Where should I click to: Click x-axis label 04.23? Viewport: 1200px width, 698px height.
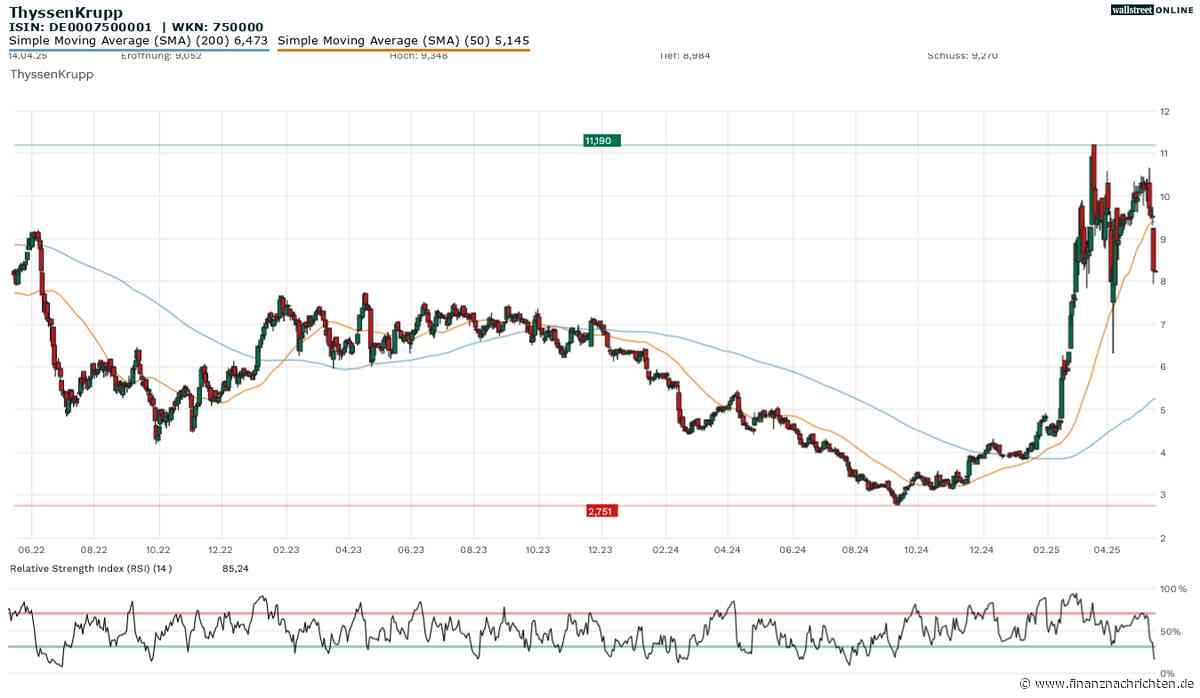(x=348, y=550)
